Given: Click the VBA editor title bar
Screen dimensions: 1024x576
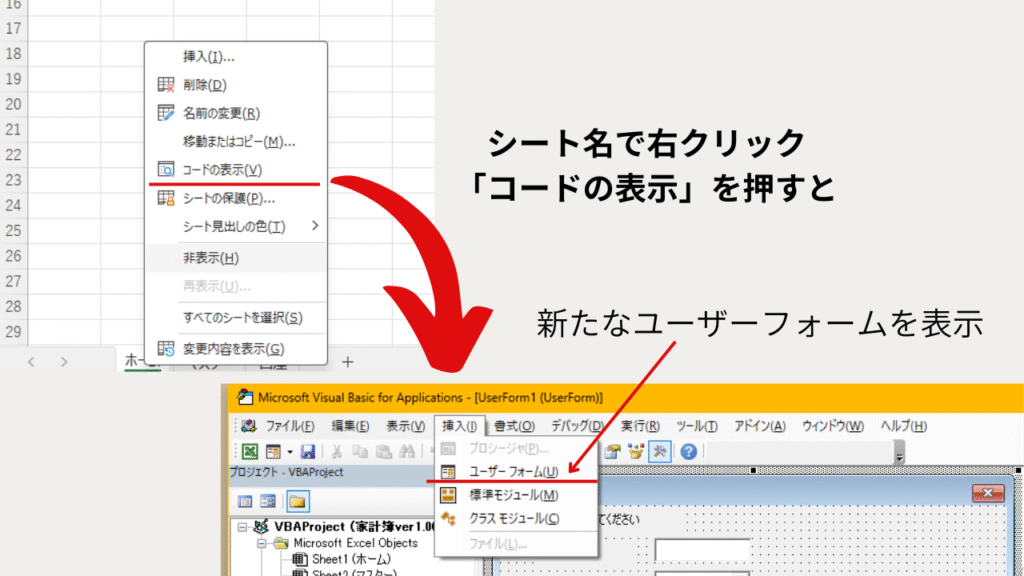Looking at the screenshot, I should [626, 398].
